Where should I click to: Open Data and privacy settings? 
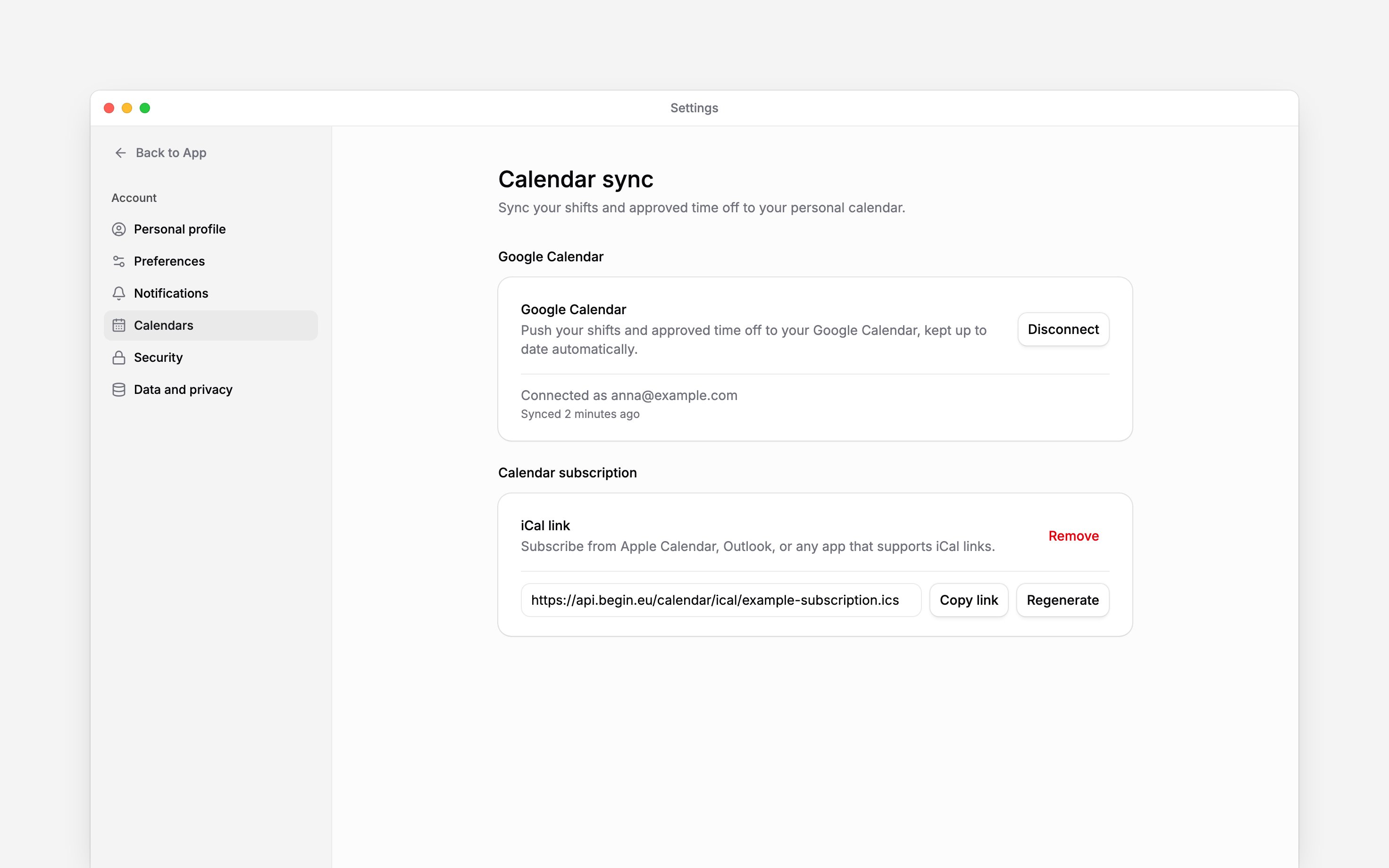210,390
